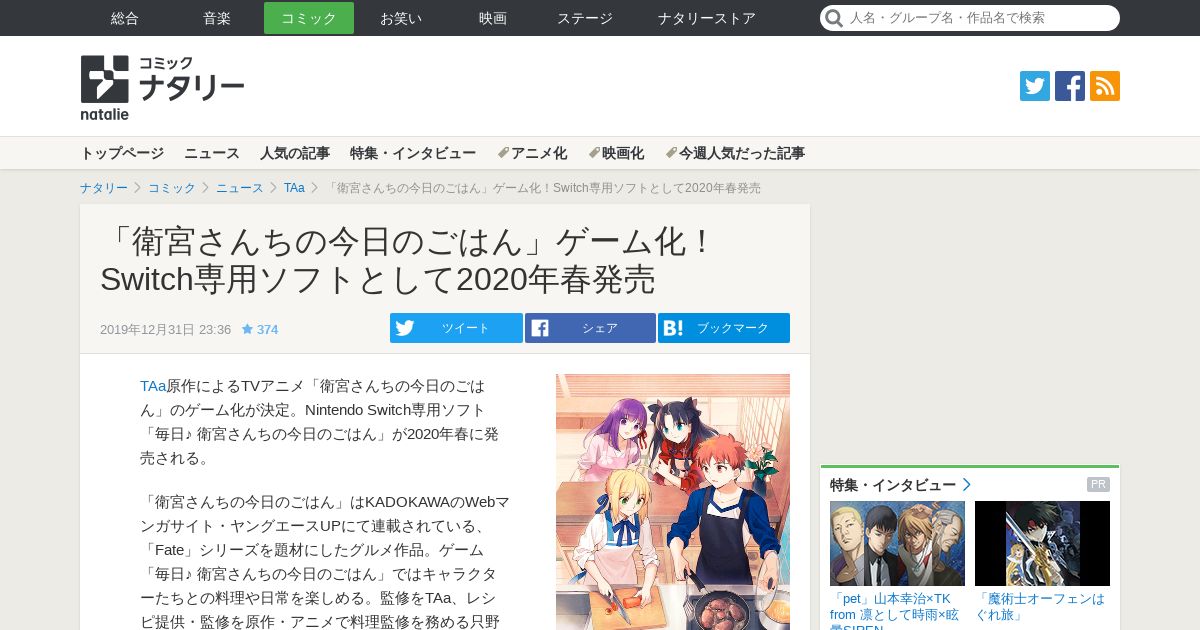Viewport: 1200px width, 630px height.
Task: Open 特集・インタビュー menu item
Action: 413,153
